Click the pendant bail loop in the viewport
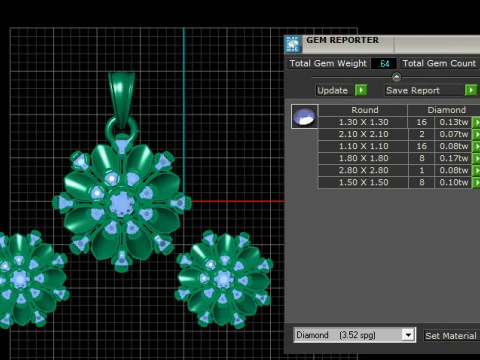Viewport: 480px width, 360px height. 122,100
